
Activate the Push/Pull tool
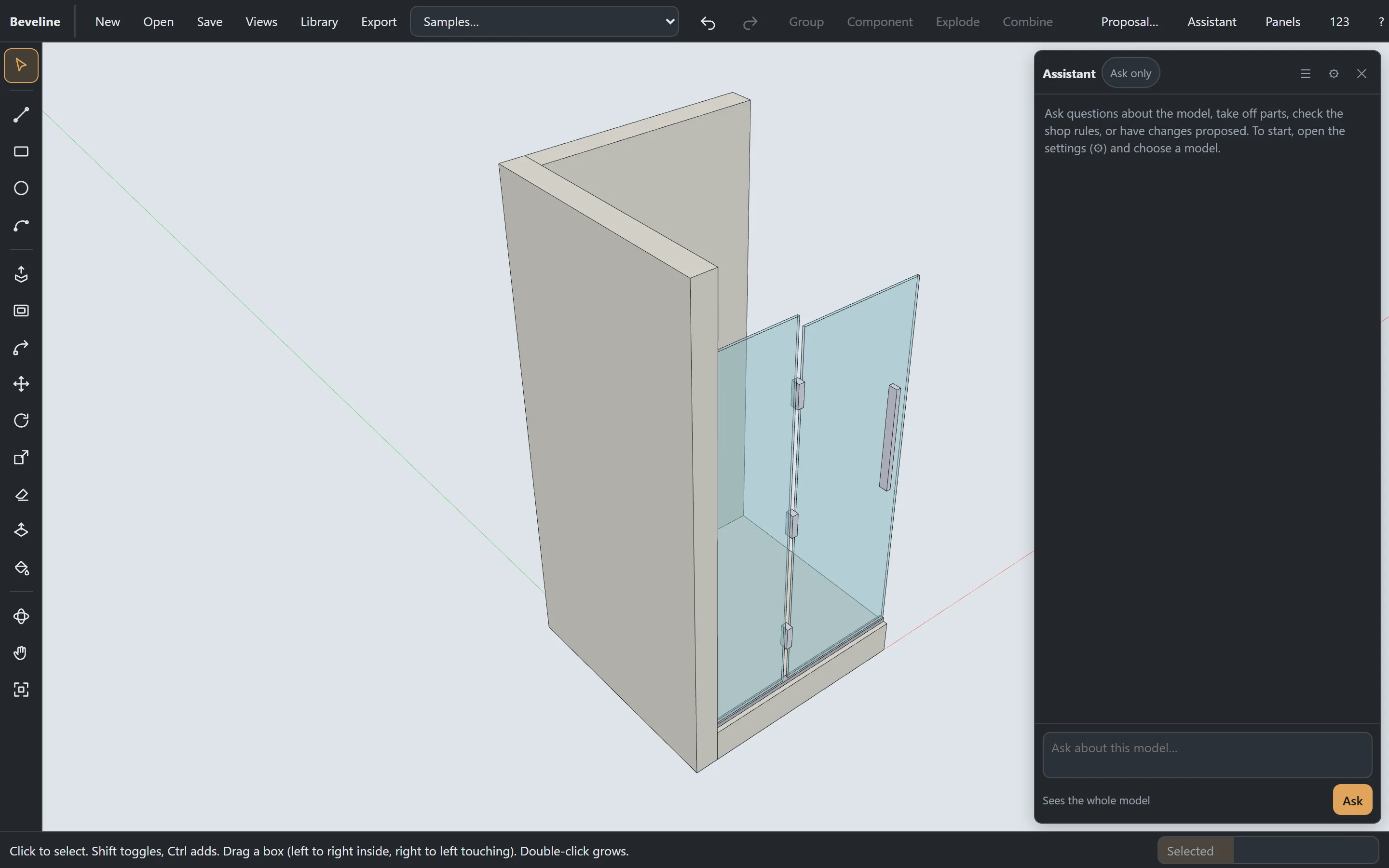[x=21, y=274]
